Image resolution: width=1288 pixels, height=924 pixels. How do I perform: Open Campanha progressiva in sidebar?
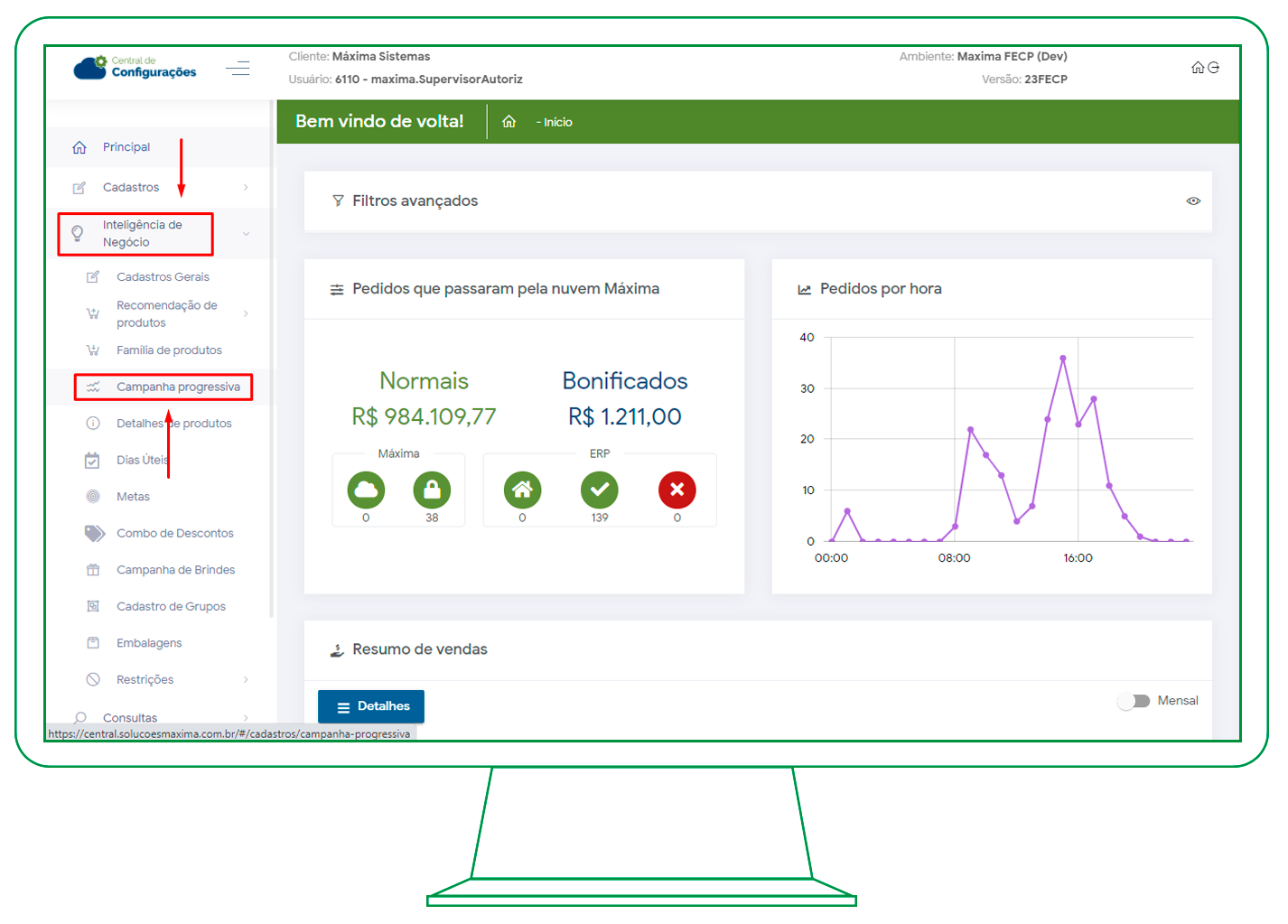click(x=178, y=387)
